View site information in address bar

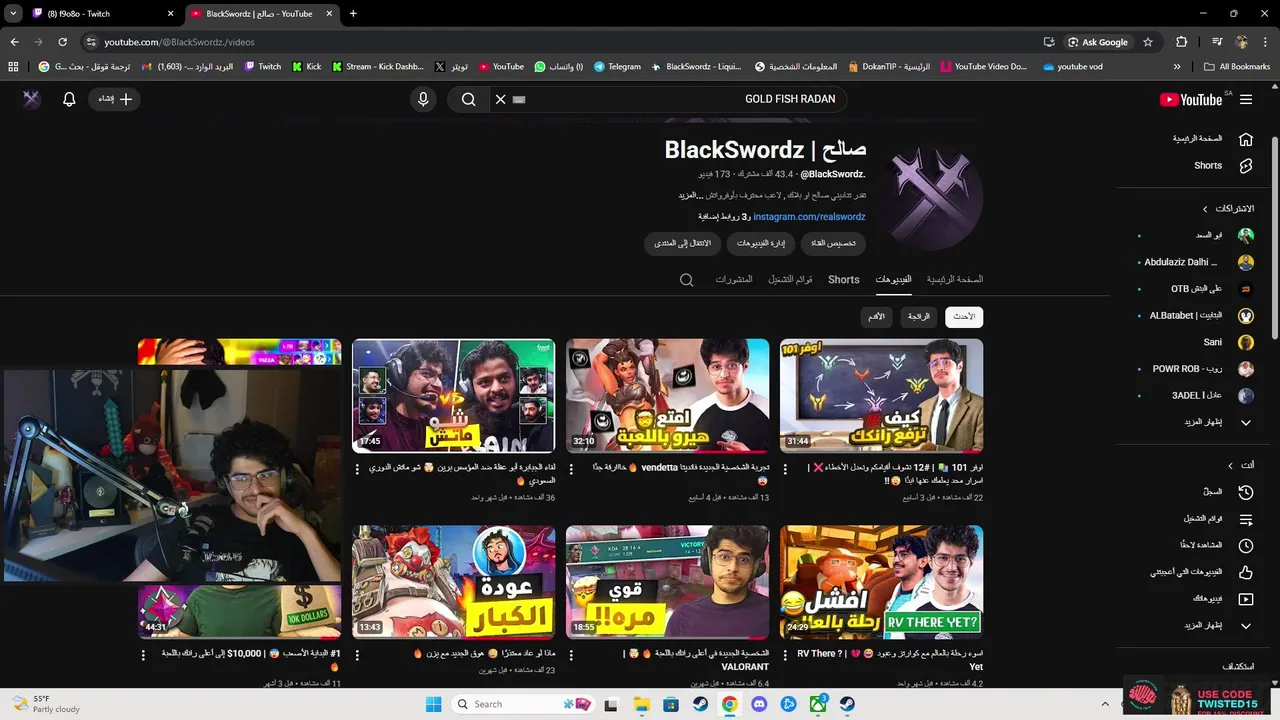coord(91,42)
